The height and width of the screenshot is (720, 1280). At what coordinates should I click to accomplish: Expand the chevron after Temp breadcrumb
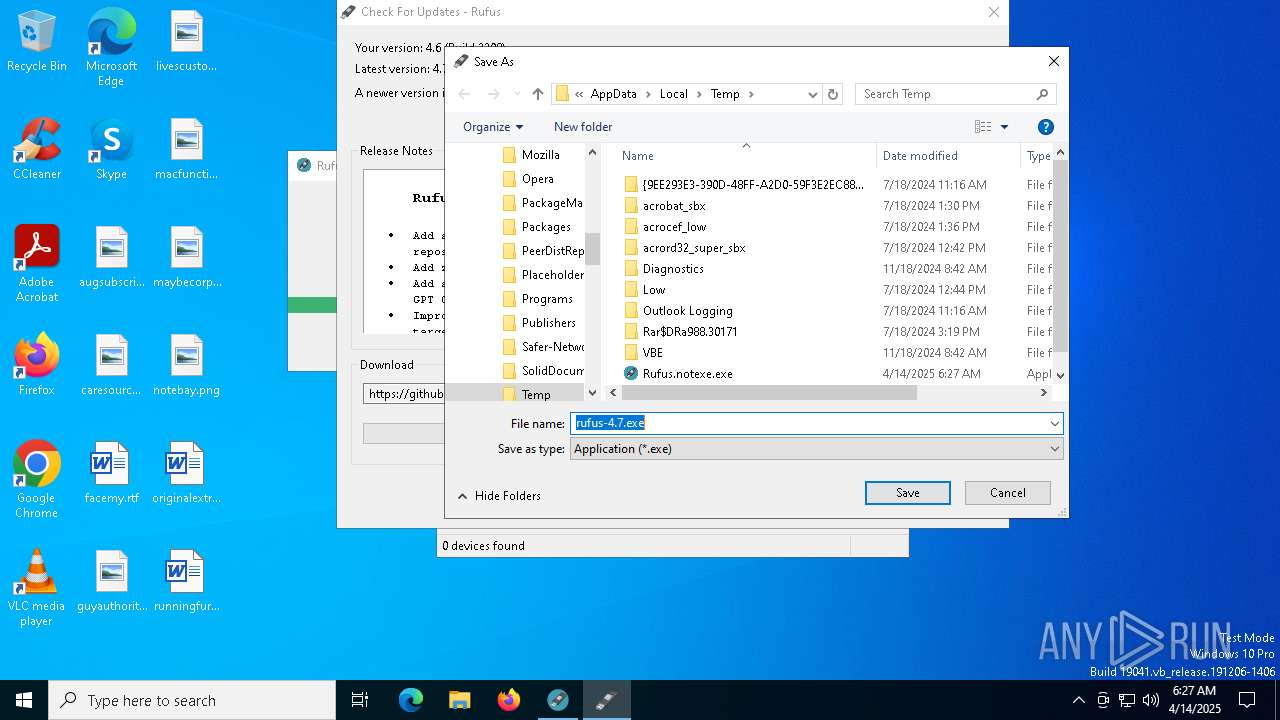click(x=751, y=94)
